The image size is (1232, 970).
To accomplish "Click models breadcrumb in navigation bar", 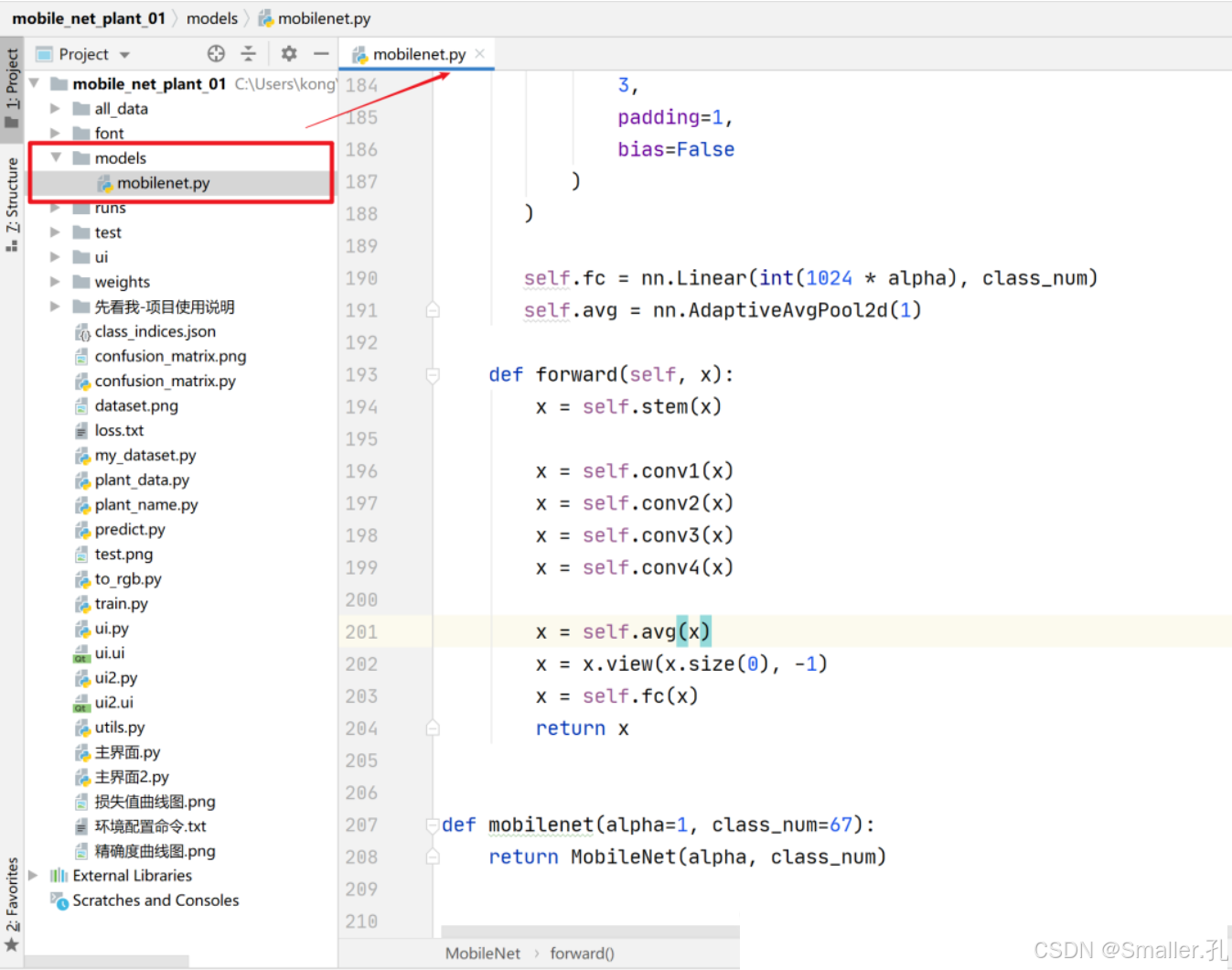I will pos(212,18).
